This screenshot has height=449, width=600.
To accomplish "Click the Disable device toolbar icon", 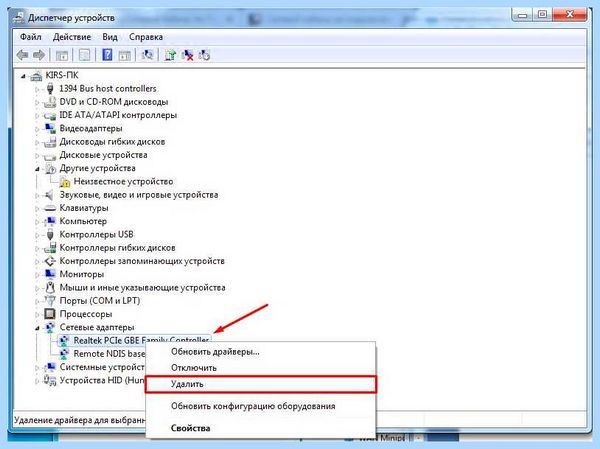I will [x=205, y=55].
